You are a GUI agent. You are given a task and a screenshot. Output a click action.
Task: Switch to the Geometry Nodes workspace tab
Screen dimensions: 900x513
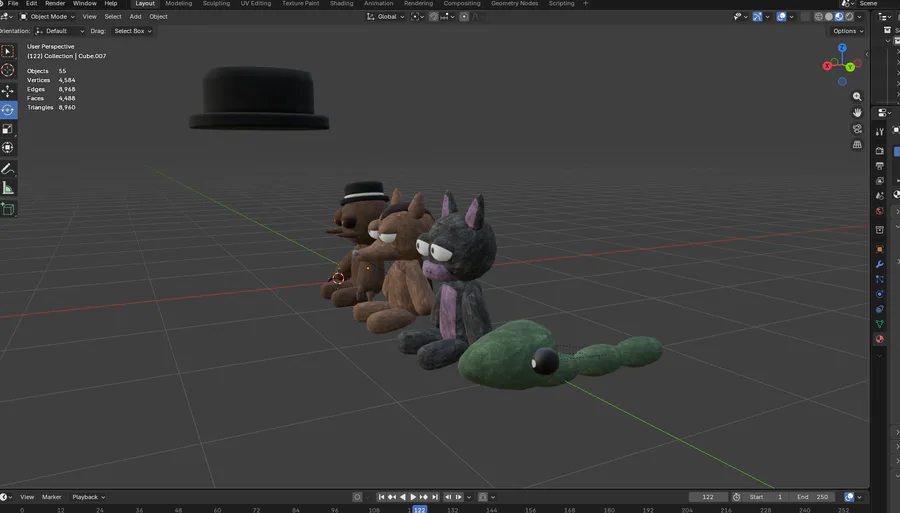click(x=514, y=3)
